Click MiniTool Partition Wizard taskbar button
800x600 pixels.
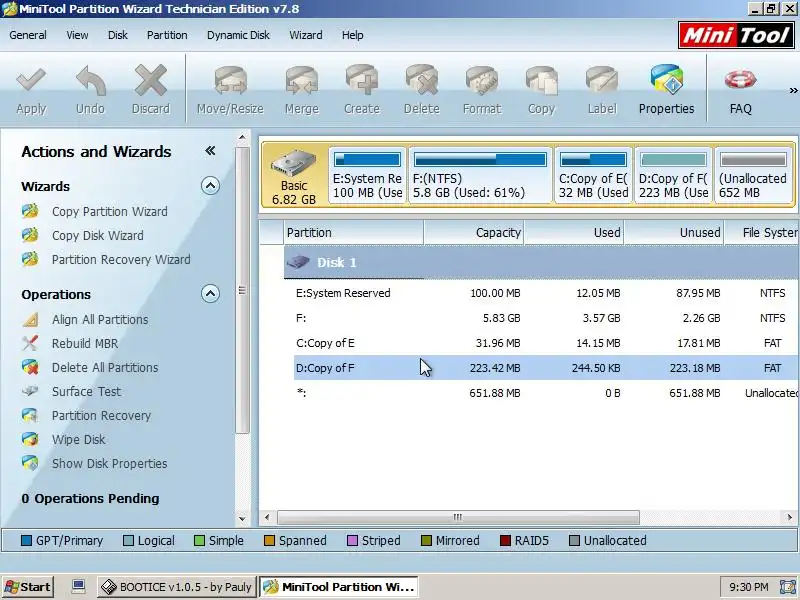(x=339, y=587)
